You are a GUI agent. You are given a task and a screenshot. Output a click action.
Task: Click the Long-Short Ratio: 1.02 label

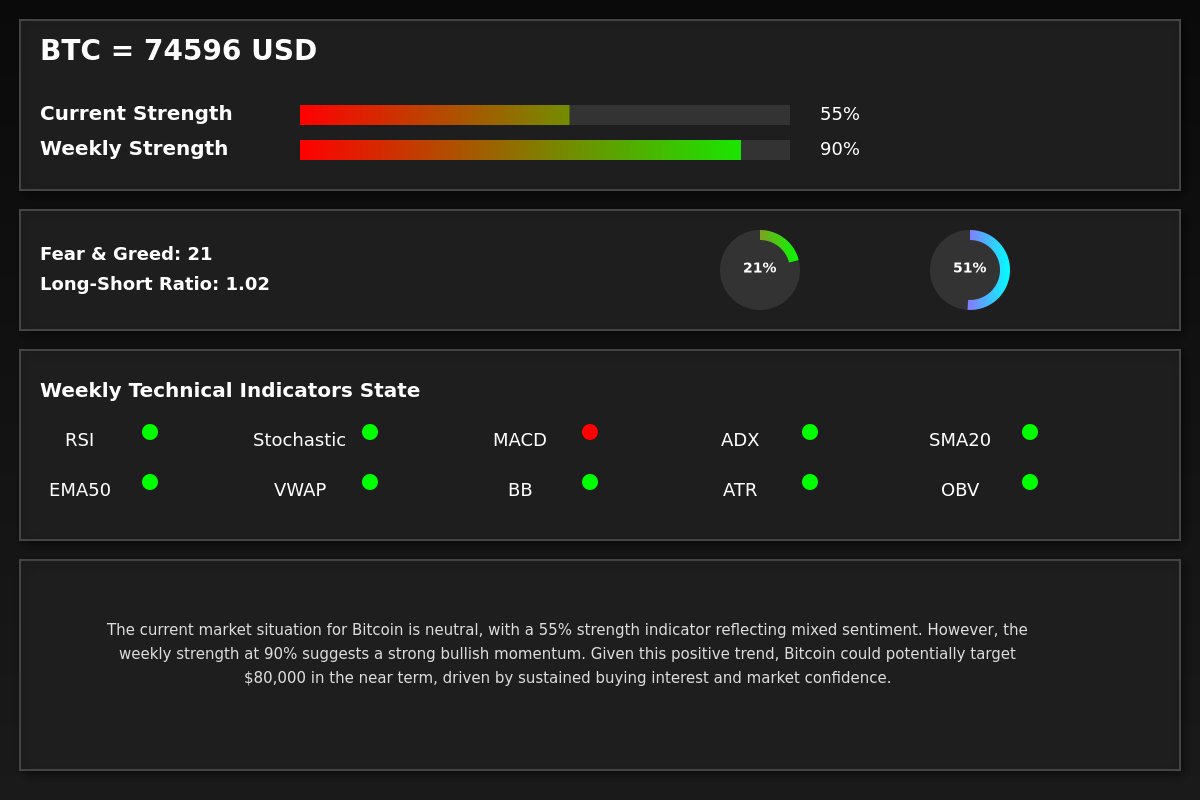[x=155, y=284]
